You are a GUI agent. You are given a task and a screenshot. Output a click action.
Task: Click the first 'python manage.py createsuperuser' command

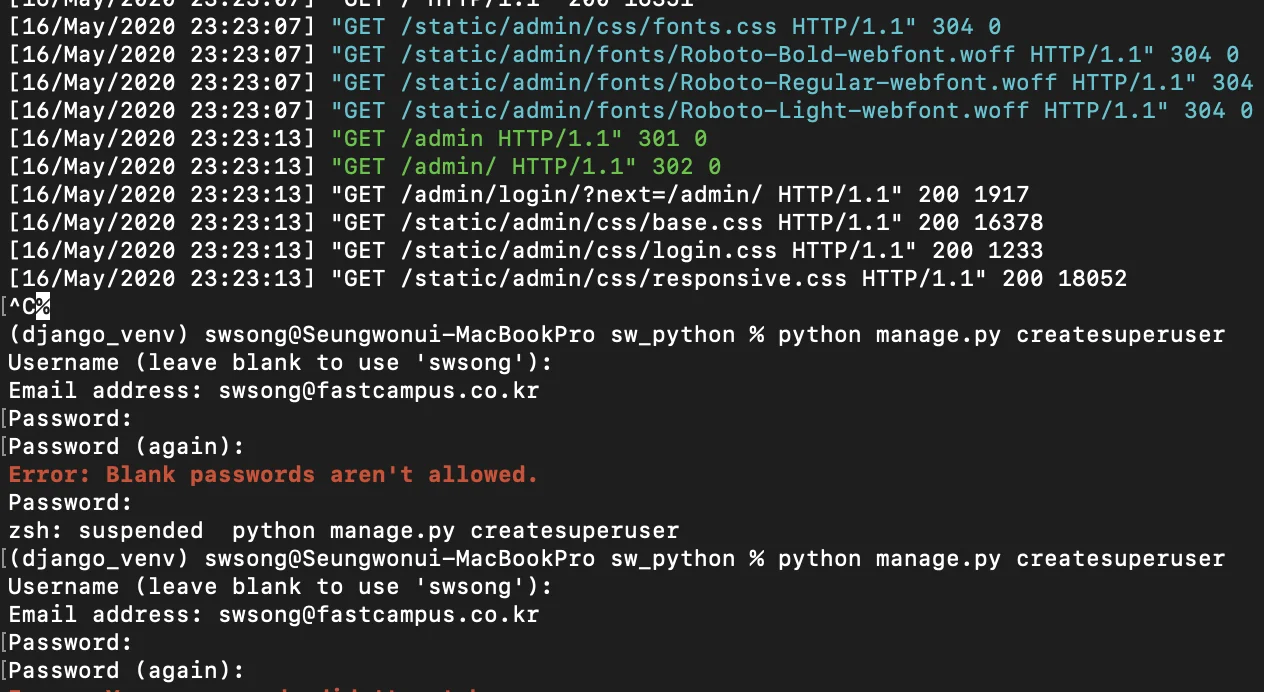pos(1001,335)
